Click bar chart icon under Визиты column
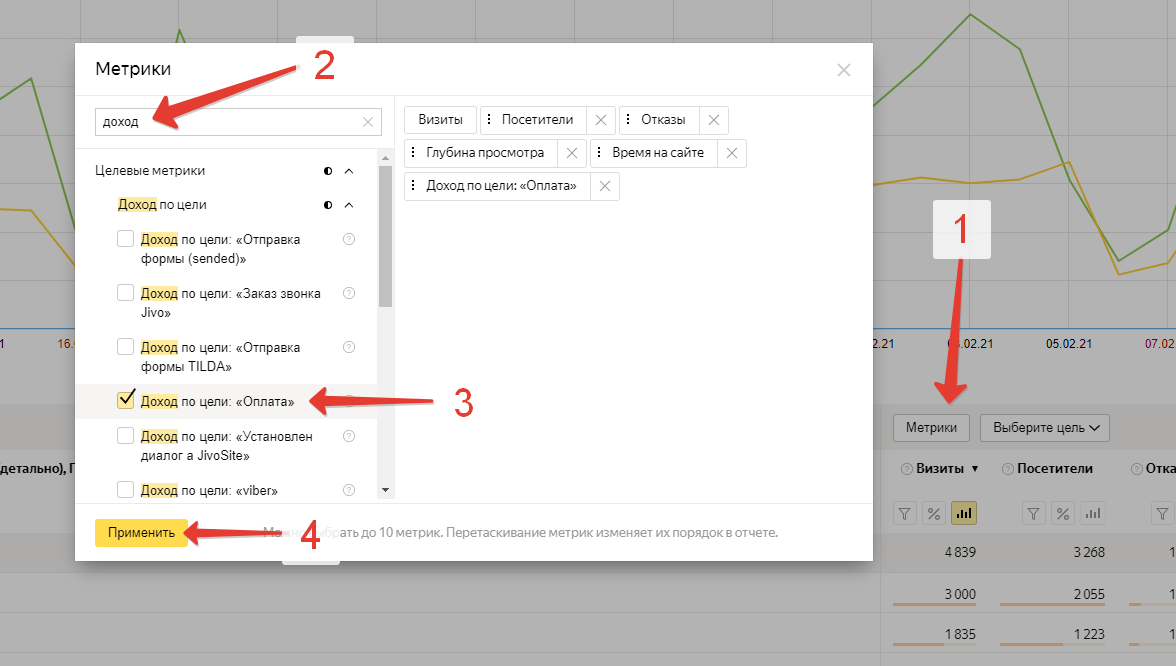The width and height of the screenshot is (1176, 666). click(964, 514)
